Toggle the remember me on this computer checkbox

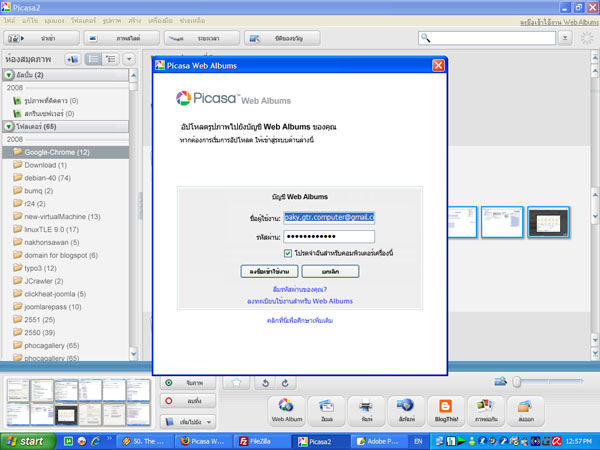point(288,253)
